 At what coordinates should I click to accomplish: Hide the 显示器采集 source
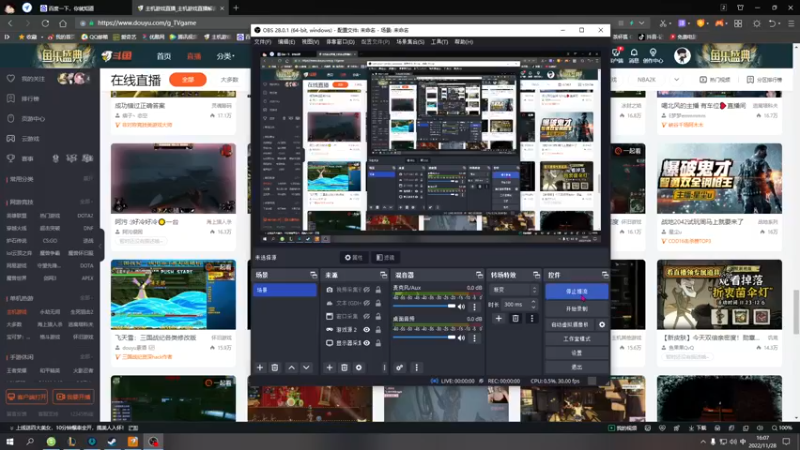click(x=366, y=343)
